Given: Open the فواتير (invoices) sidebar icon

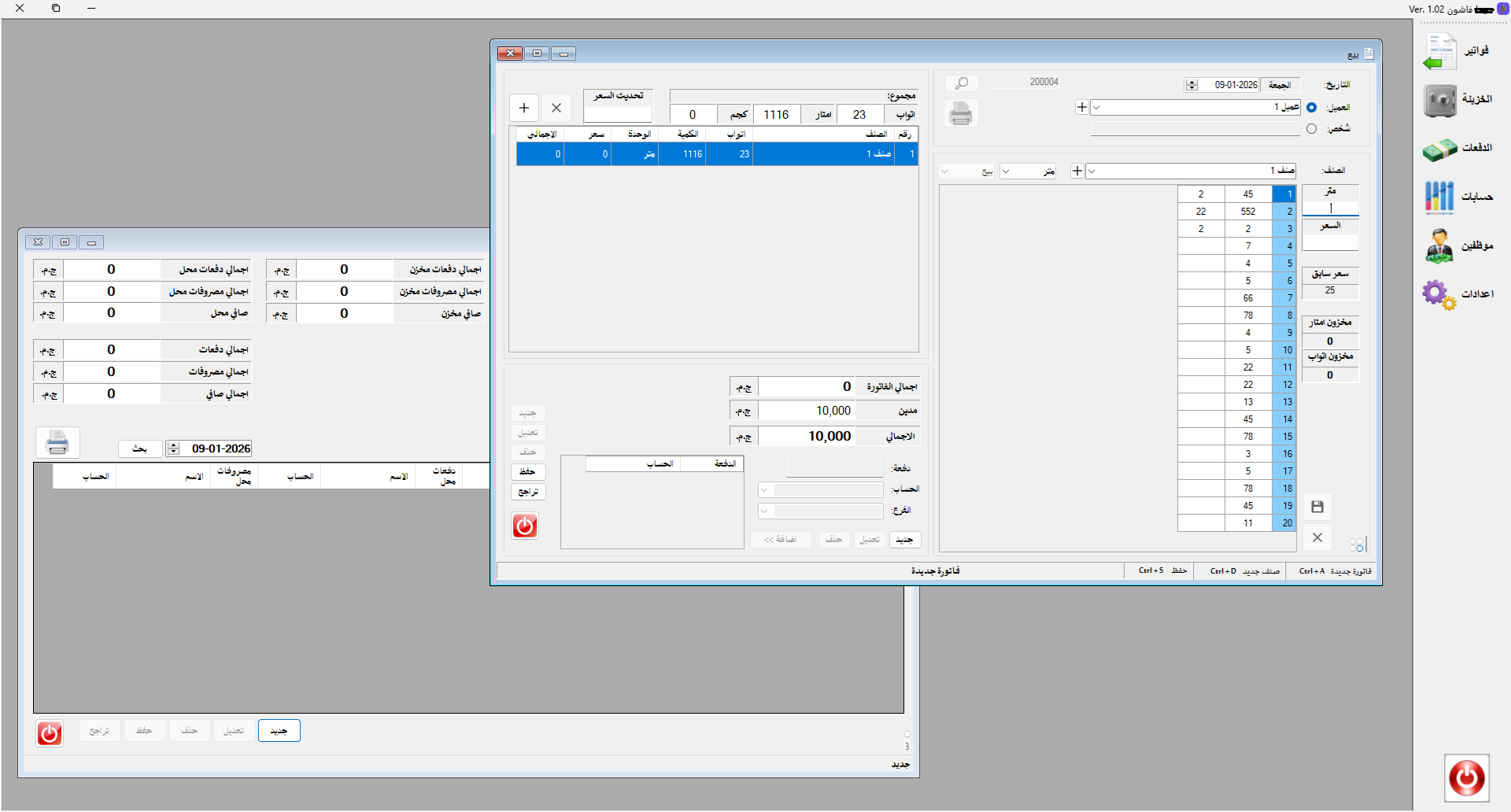Looking at the screenshot, I should 1440,51.
